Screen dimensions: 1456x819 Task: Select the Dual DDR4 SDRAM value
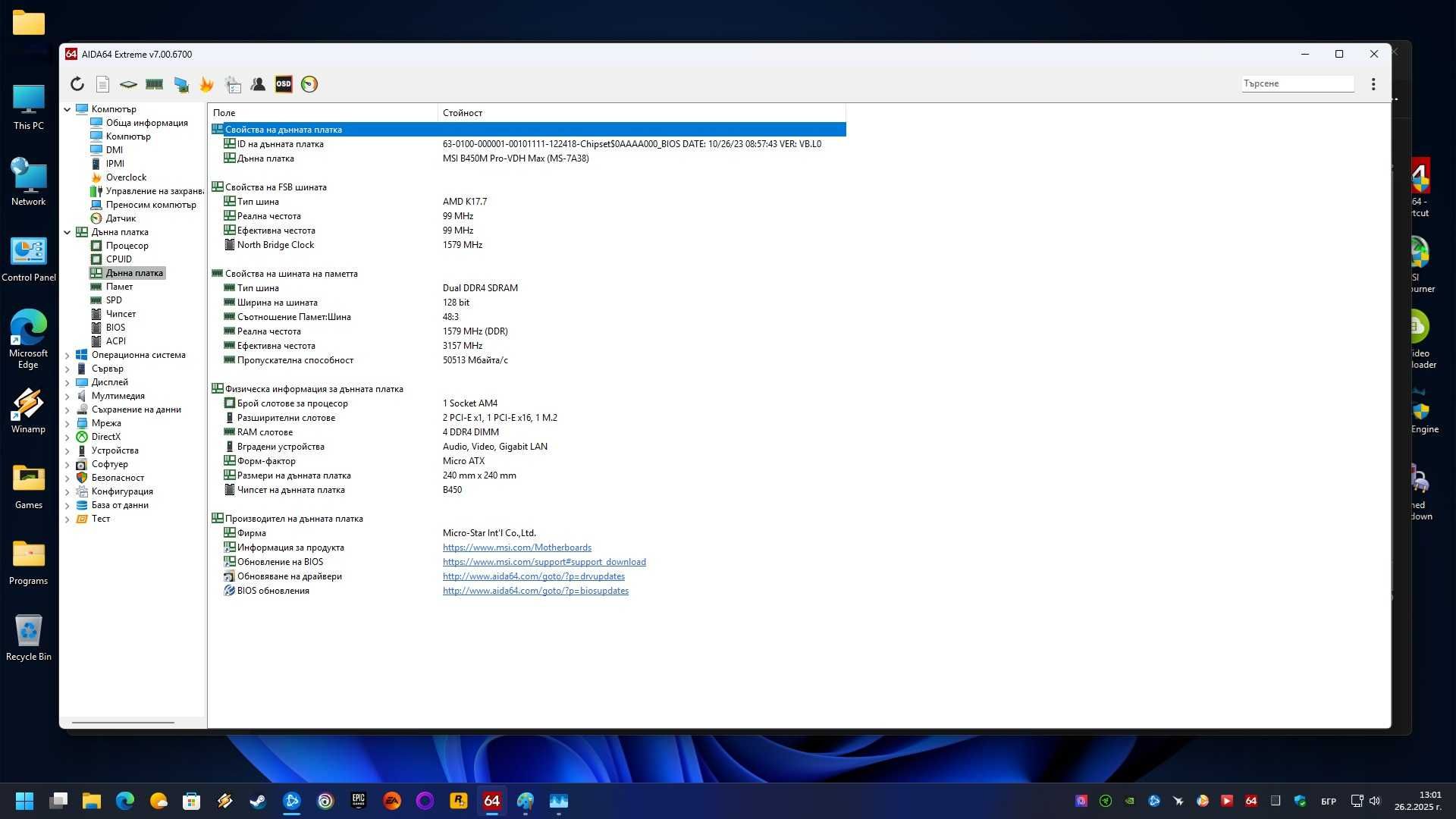(x=480, y=288)
